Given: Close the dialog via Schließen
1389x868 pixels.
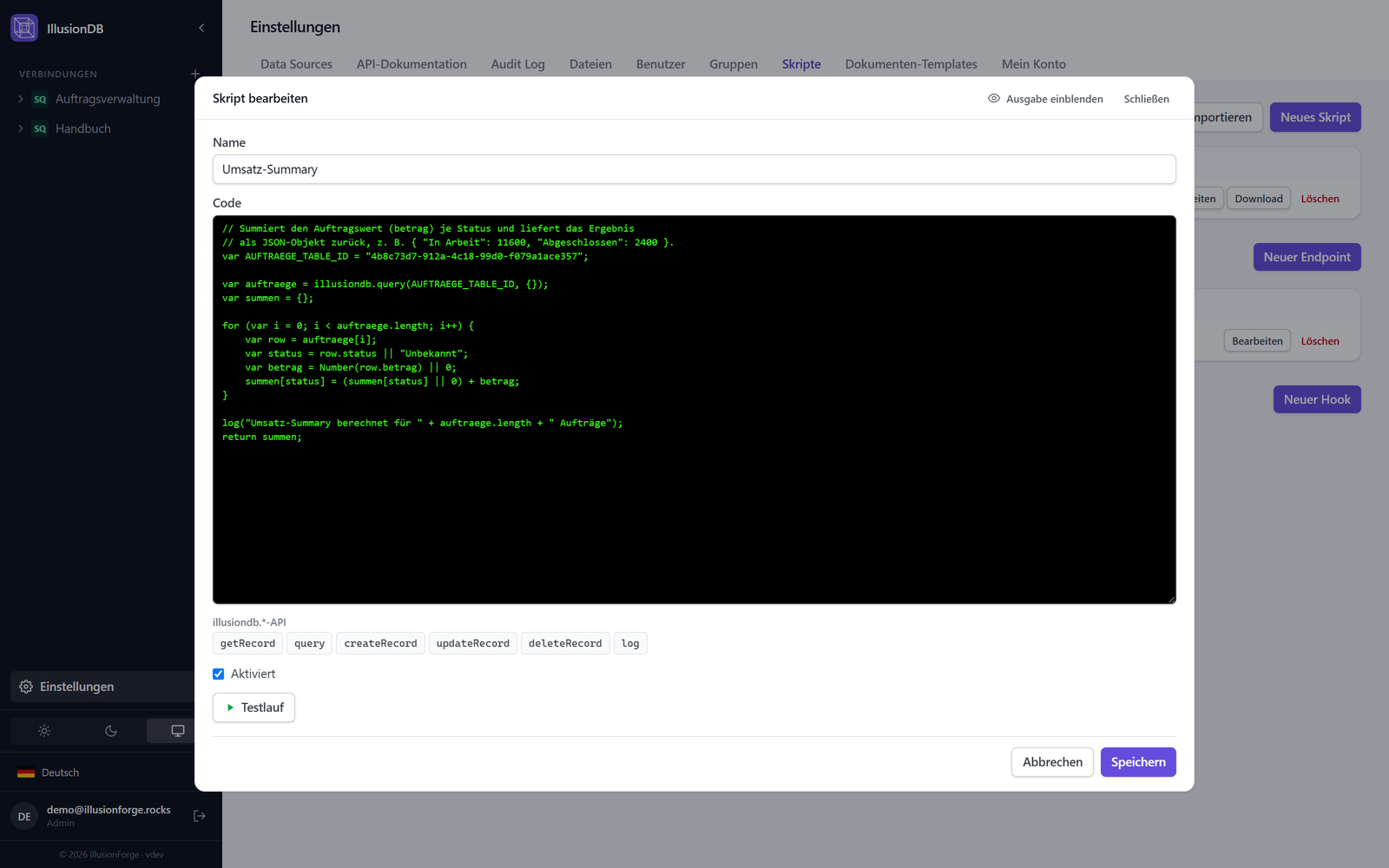Looking at the screenshot, I should pyautogui.click(x=1146, y=99).
